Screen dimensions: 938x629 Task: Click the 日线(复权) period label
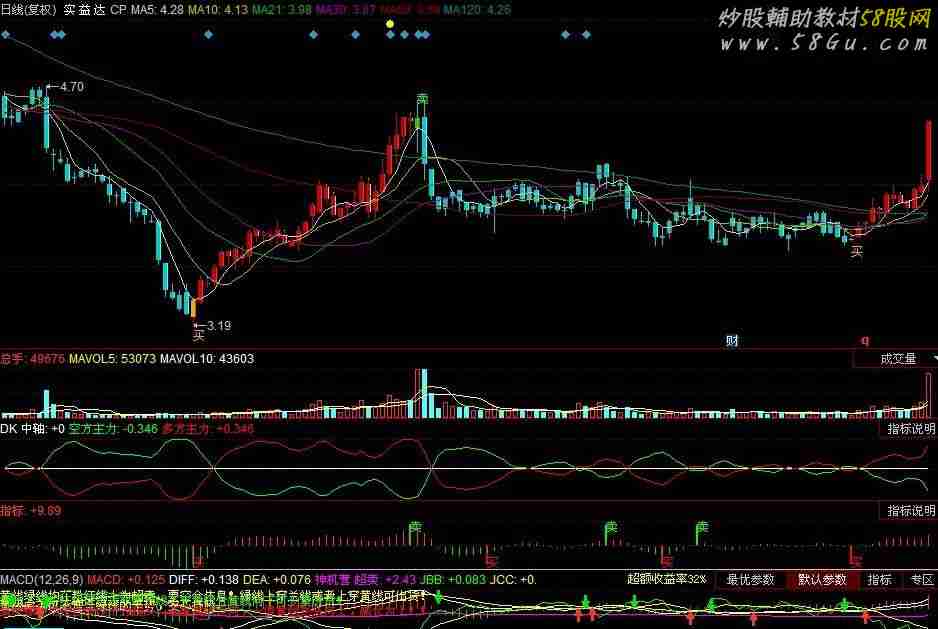(29, 10)
